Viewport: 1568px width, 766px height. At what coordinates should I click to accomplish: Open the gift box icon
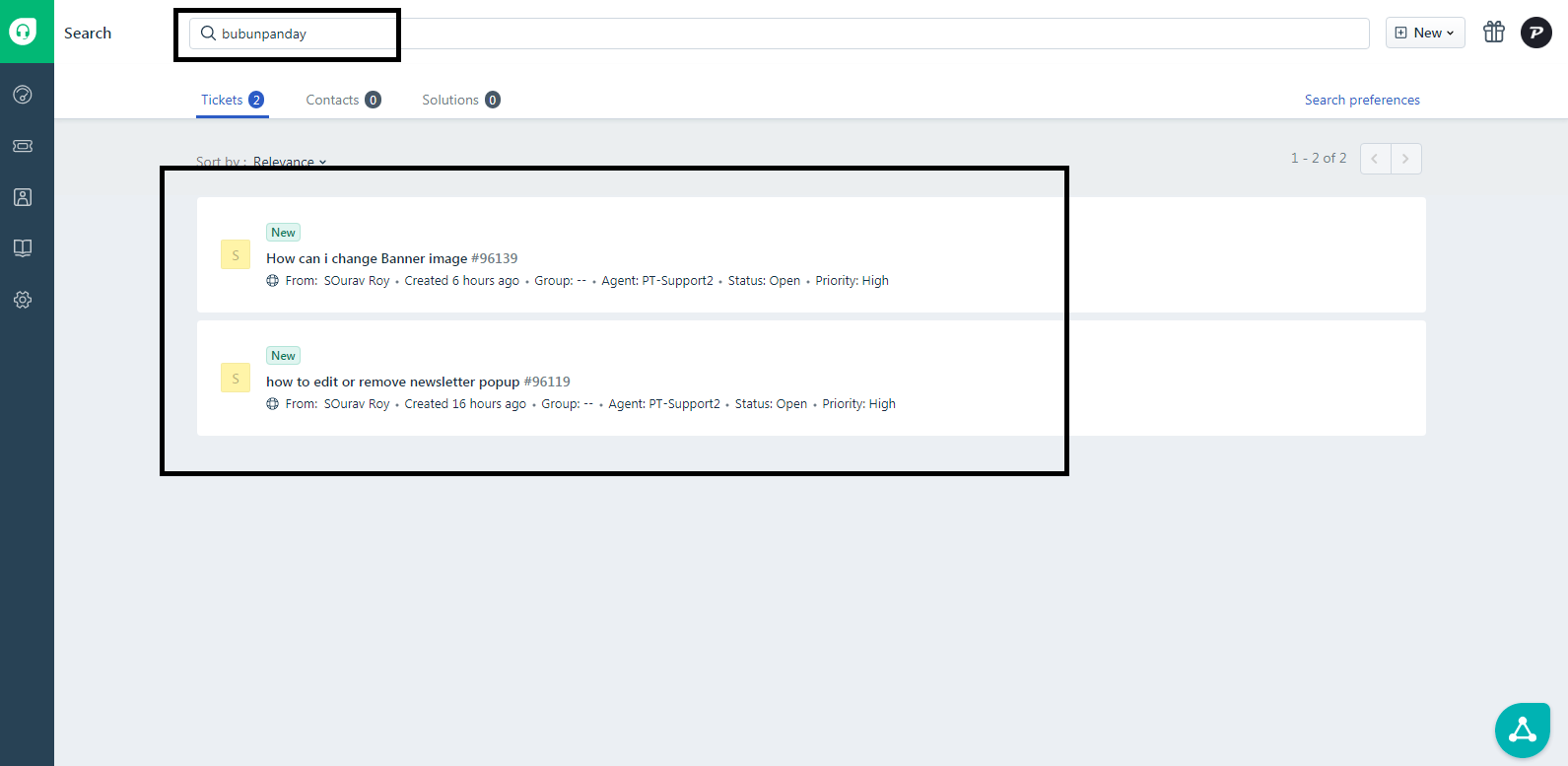tap(1494, 33)
